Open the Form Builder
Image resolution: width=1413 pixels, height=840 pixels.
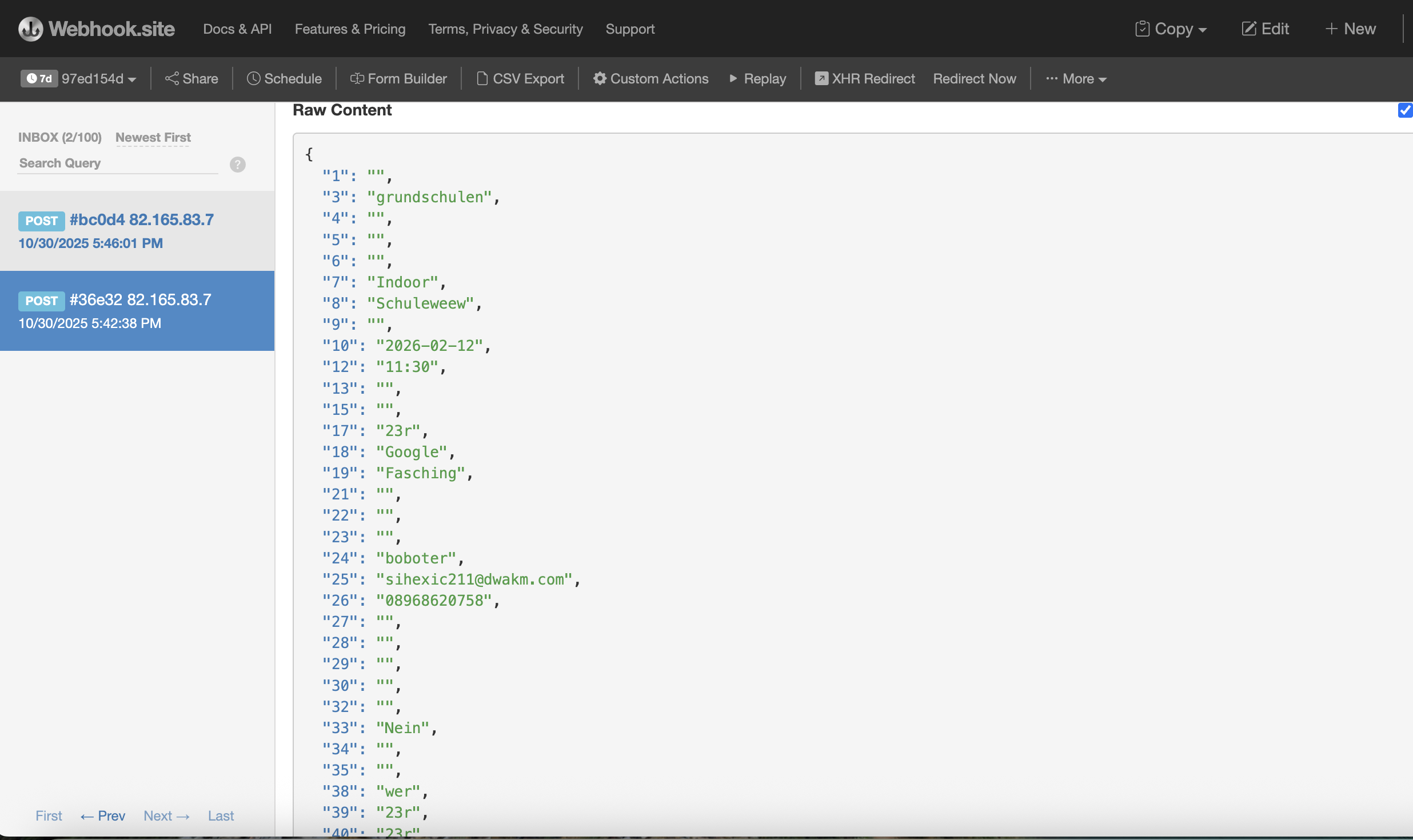point(398,78)
